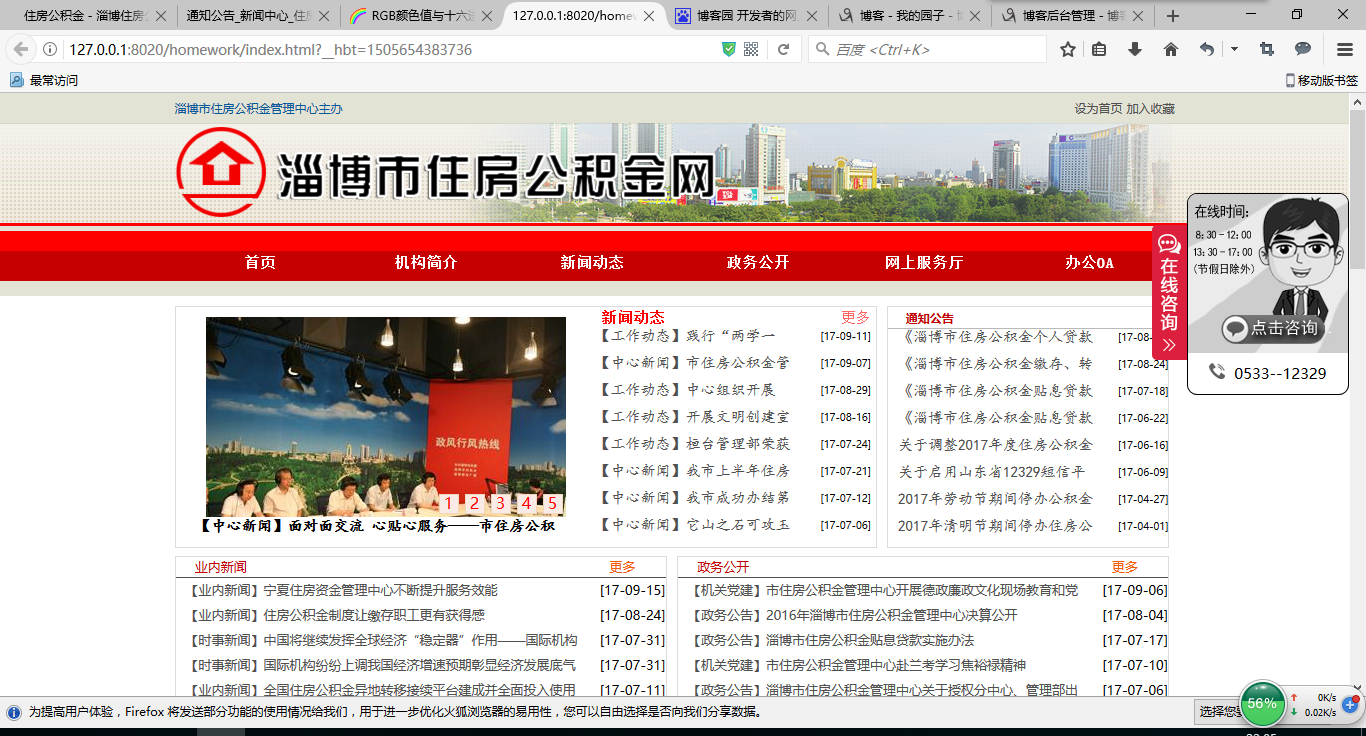1366x736 pixels.
Task: Click the 点击咨询 chat button
Action: click(1274, 328)
